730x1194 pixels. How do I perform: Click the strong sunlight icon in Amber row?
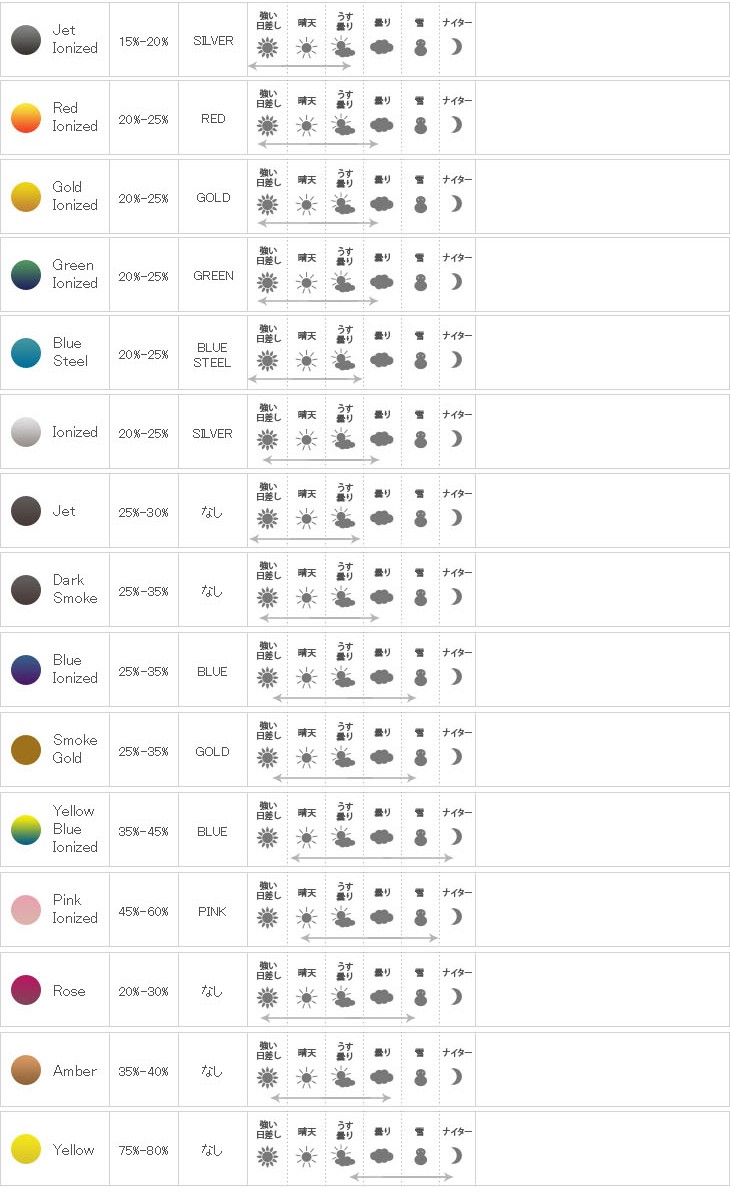click(267, 1077)
